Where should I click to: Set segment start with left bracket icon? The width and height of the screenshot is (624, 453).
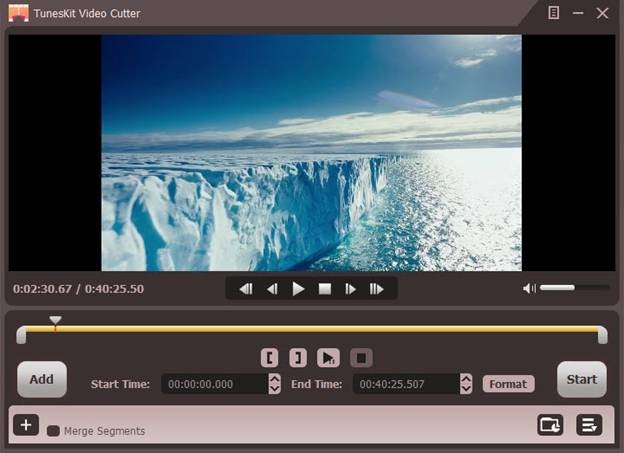coord(269,357)
